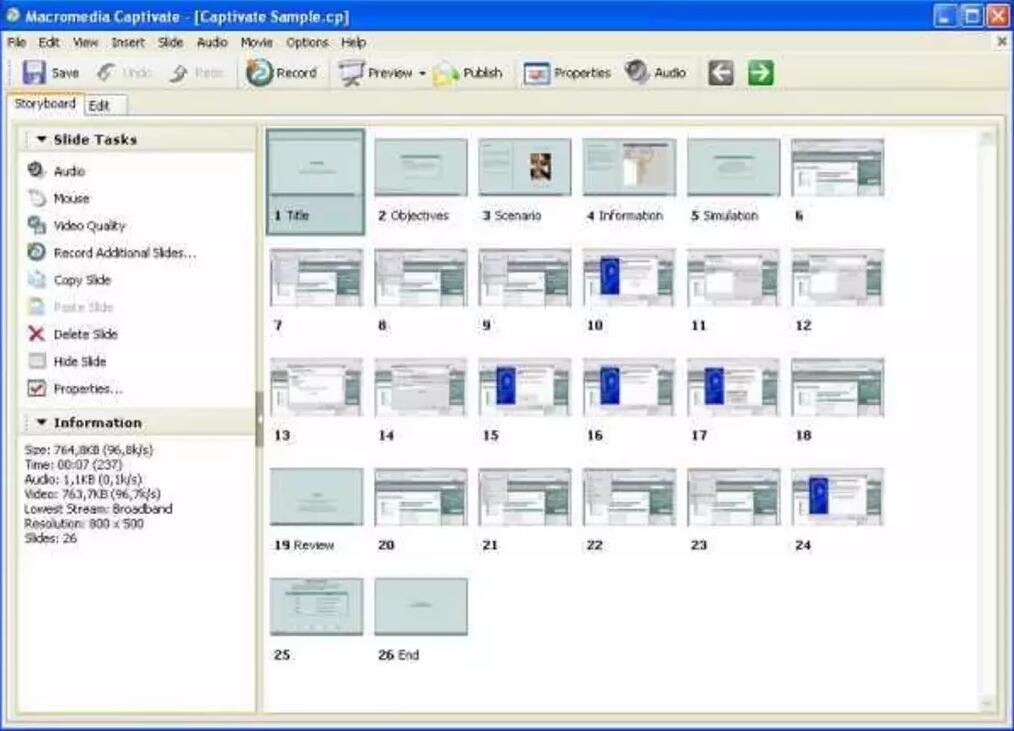The width and height of the screenshot is (1014, 731).
Task: Select slide 19 Review thumbnail
Action: pos(316,496)
